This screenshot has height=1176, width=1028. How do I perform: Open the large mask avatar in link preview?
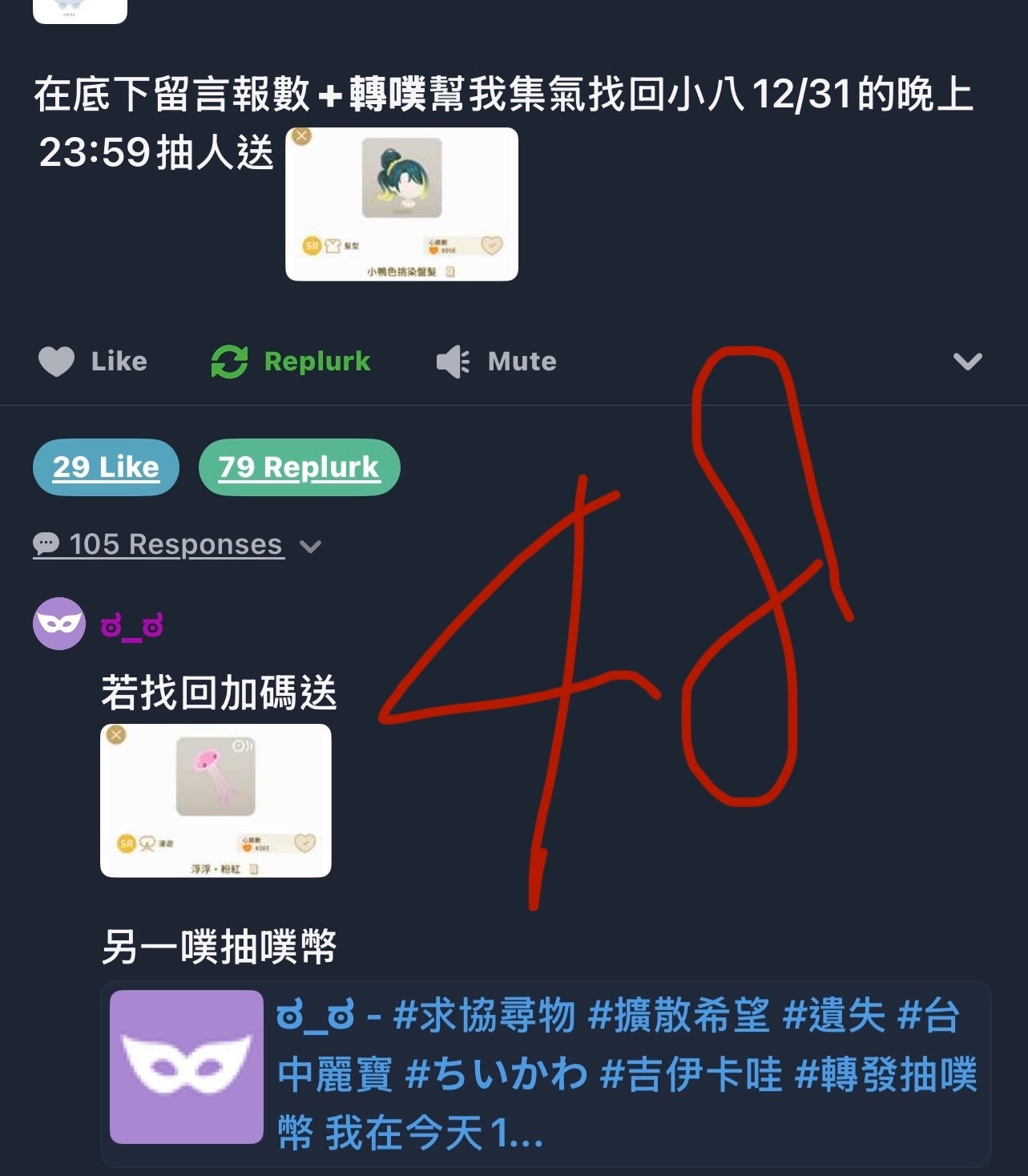[187, 1067]
